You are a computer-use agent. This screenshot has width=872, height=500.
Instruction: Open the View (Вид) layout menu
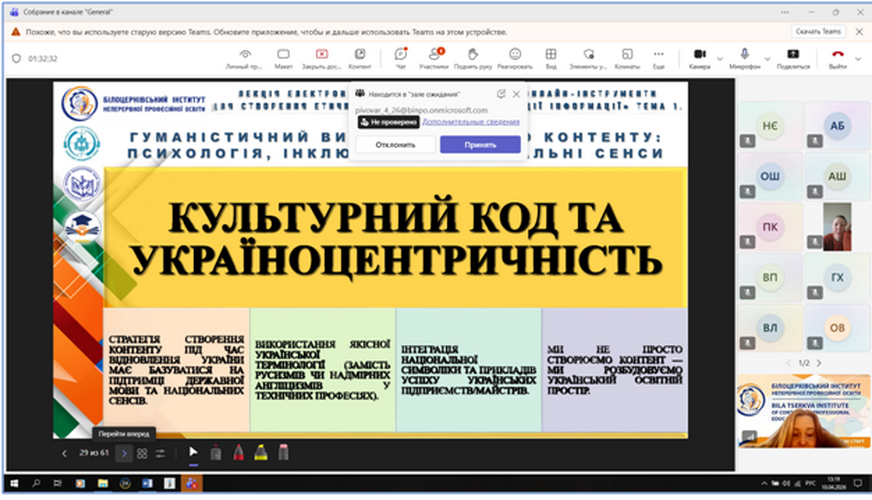coord(550,57)
